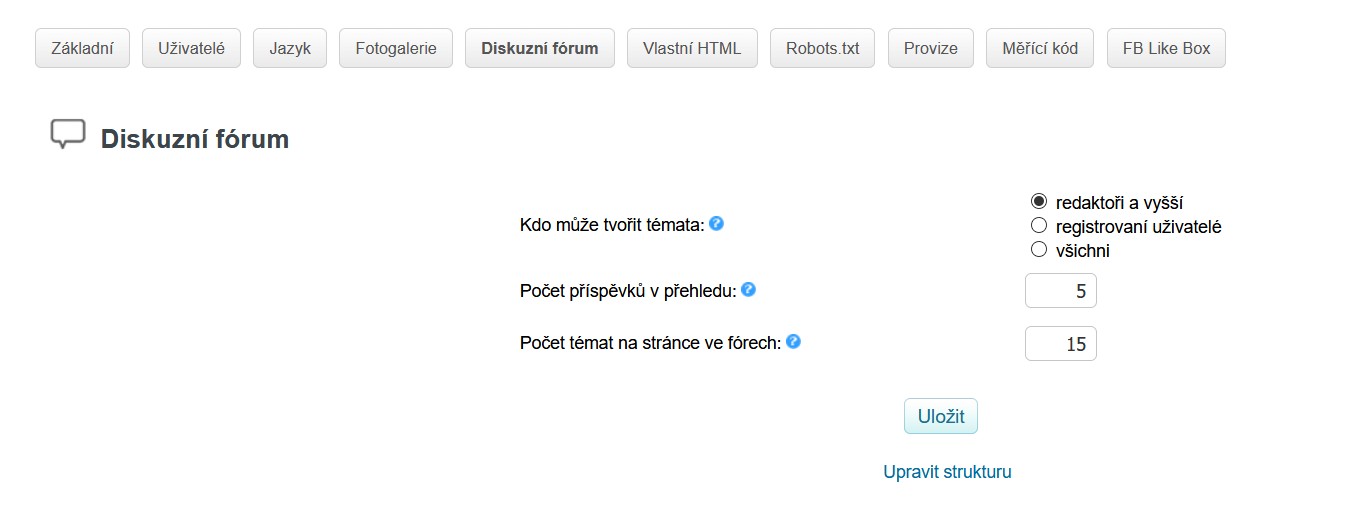This screenshot has height=513, width=1363.
Task: Select the 'všichni' radio button
Action: pyautogui.click(x=1039, y=250)
